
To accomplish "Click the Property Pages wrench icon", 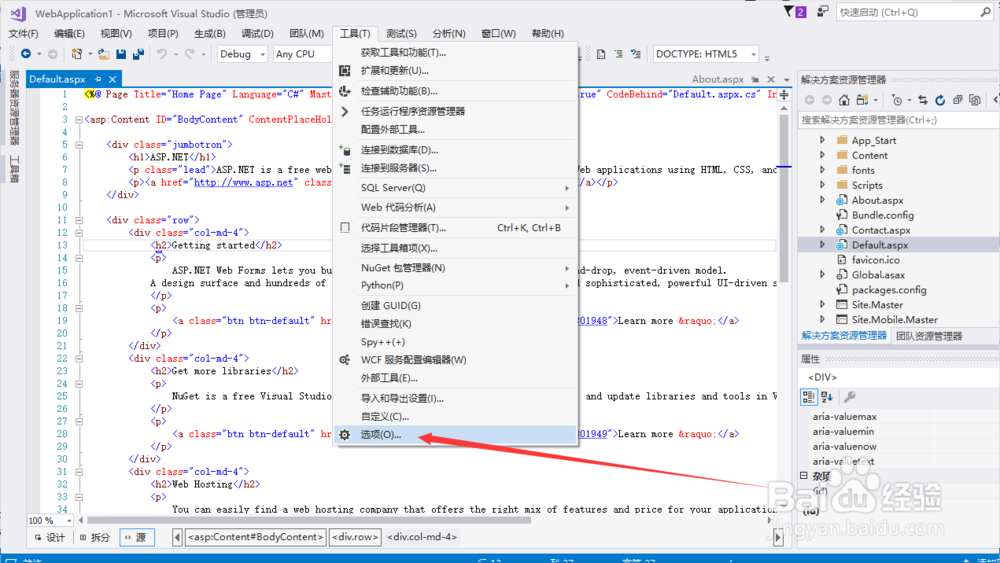I will (x=849, y=397).
